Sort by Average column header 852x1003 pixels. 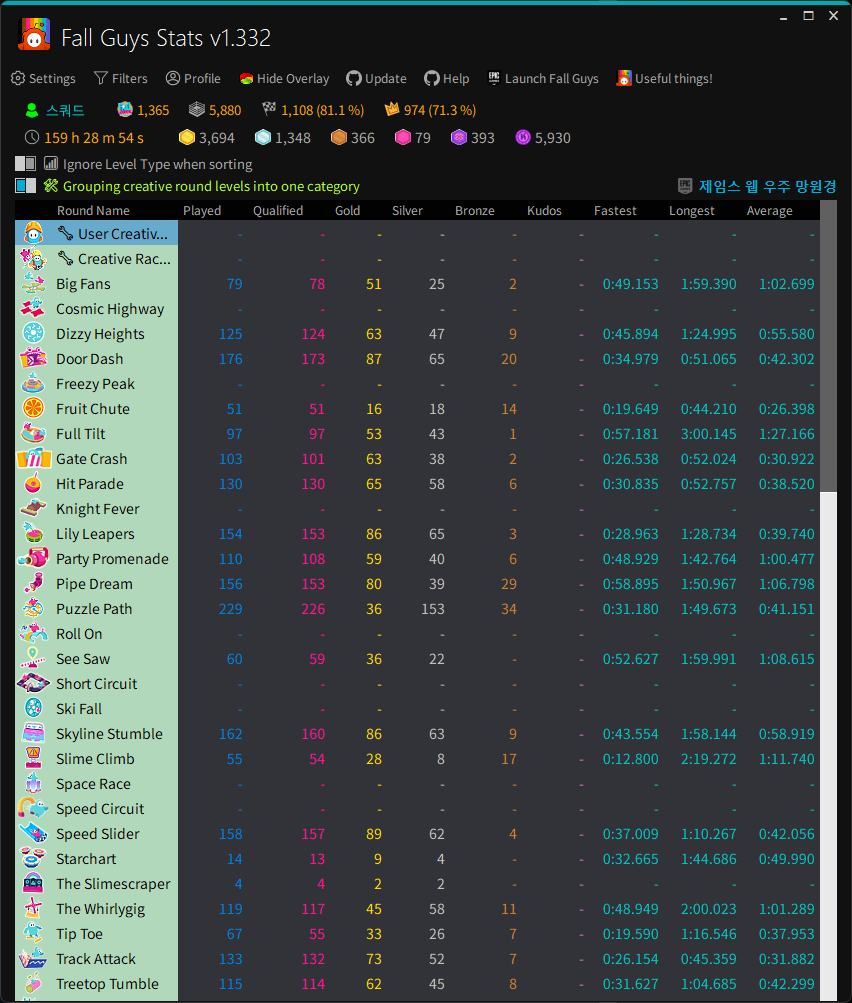tap(769, 210)
